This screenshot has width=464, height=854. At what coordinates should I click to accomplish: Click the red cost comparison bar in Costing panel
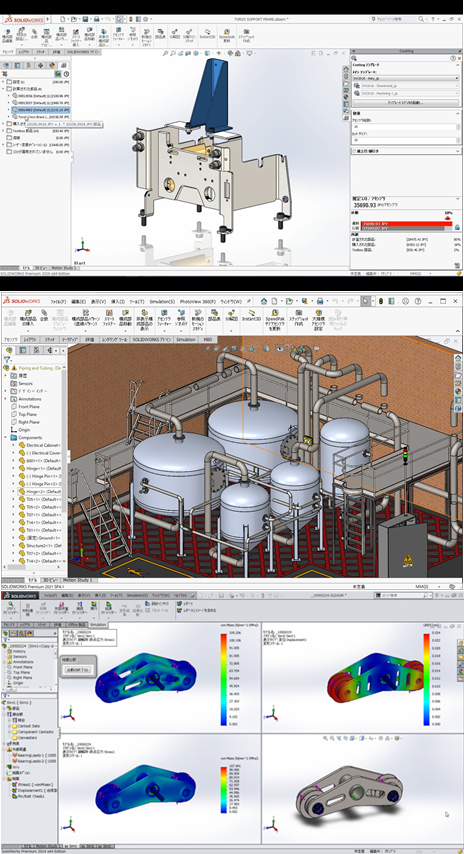[x=405, y=224]
